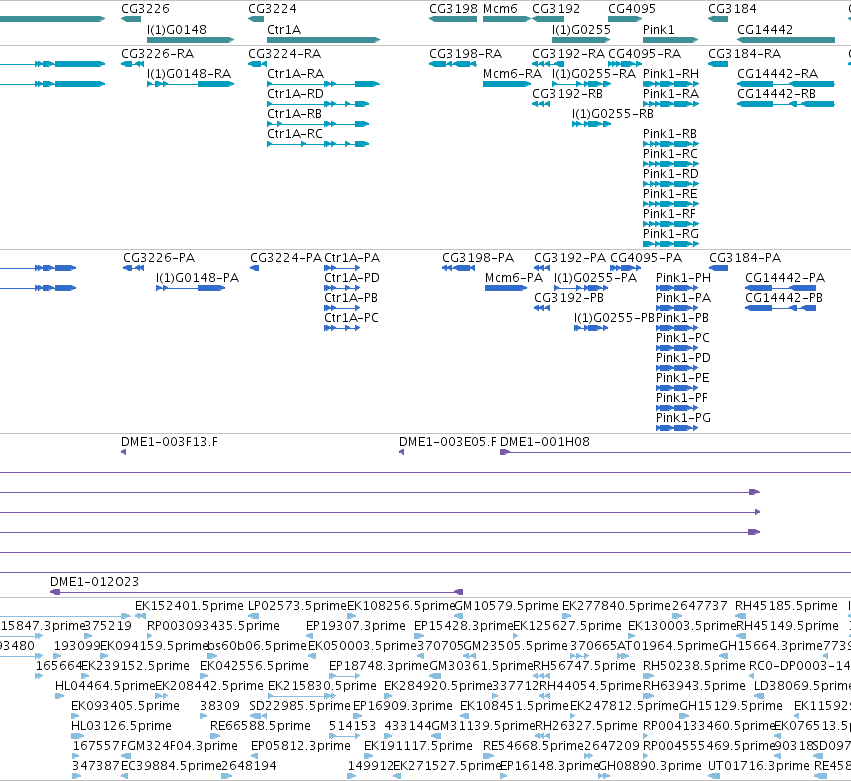The height and width of the screenshot is (781, 851).
Task: Select the CG14442 gene label
Action: (x=765, y=29)
